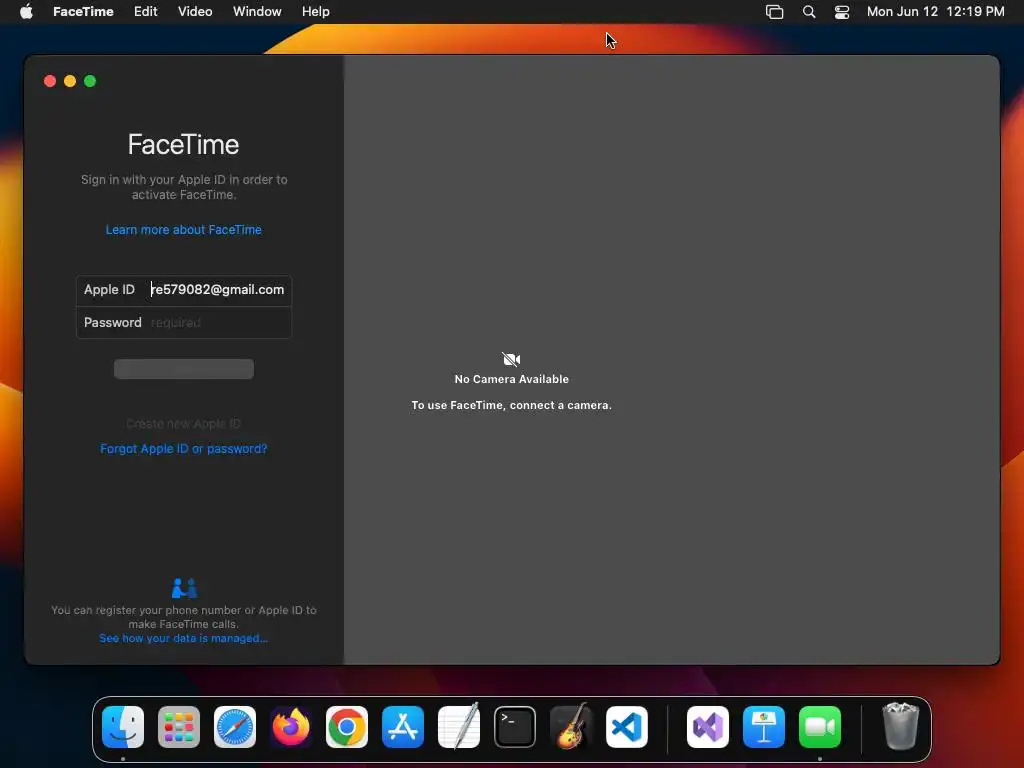Click To use FaceTime, connect a camera text
The image size is (1024, 768).
[511, 405]
